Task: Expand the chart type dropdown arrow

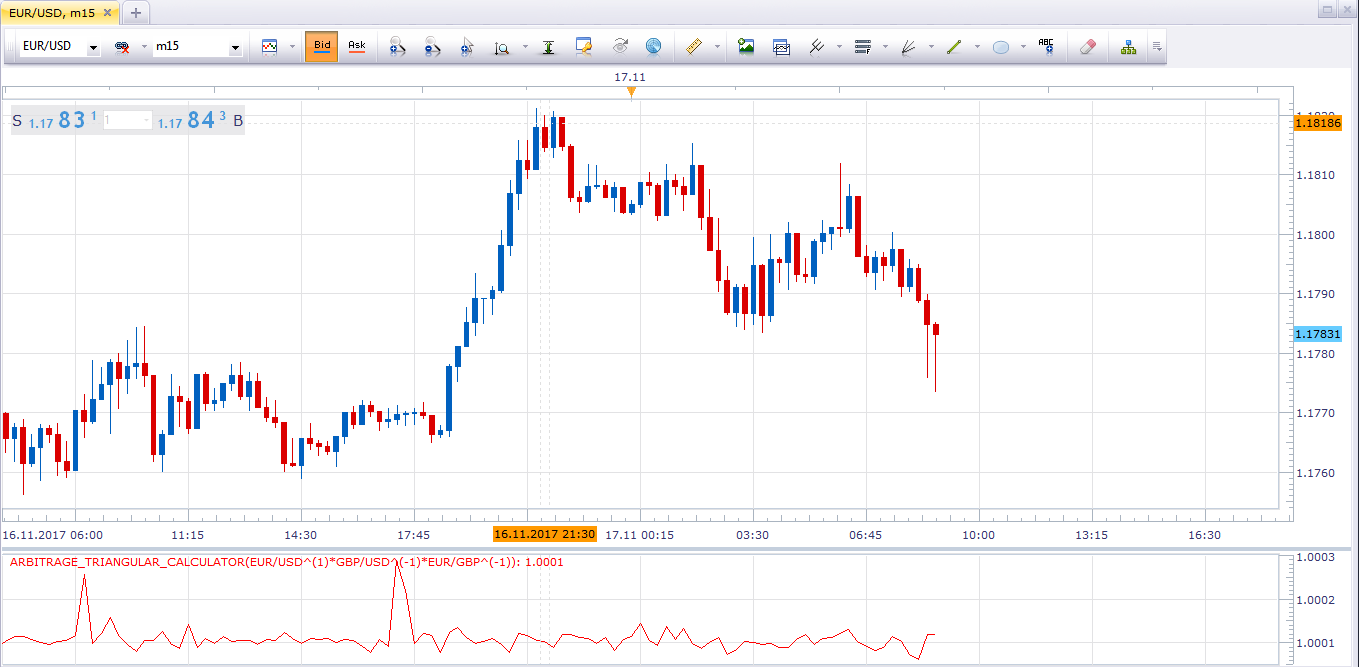Action: (292, 47)
